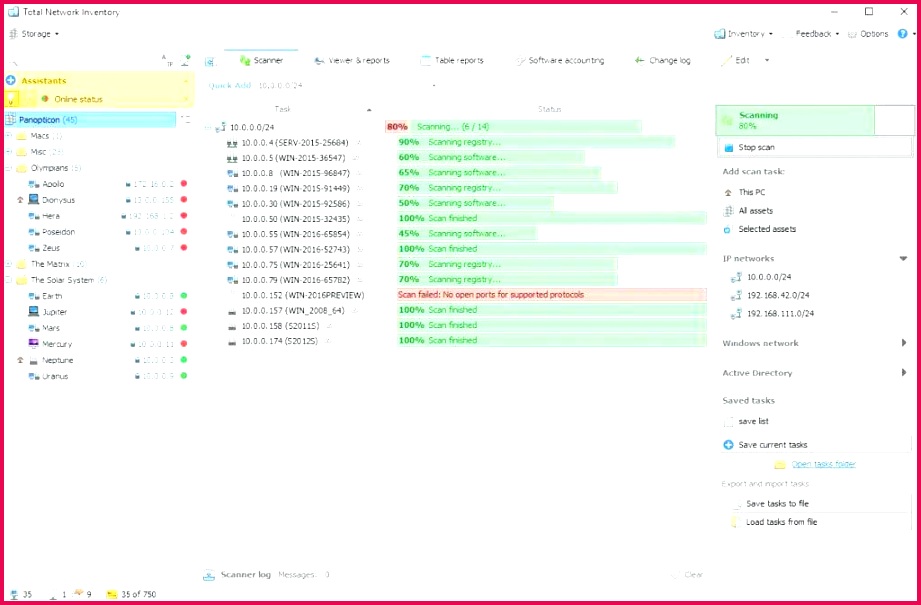Click the 10.0.0.55 45% progress bar
This screenshot has width=921, height=605.
[467, 234]
